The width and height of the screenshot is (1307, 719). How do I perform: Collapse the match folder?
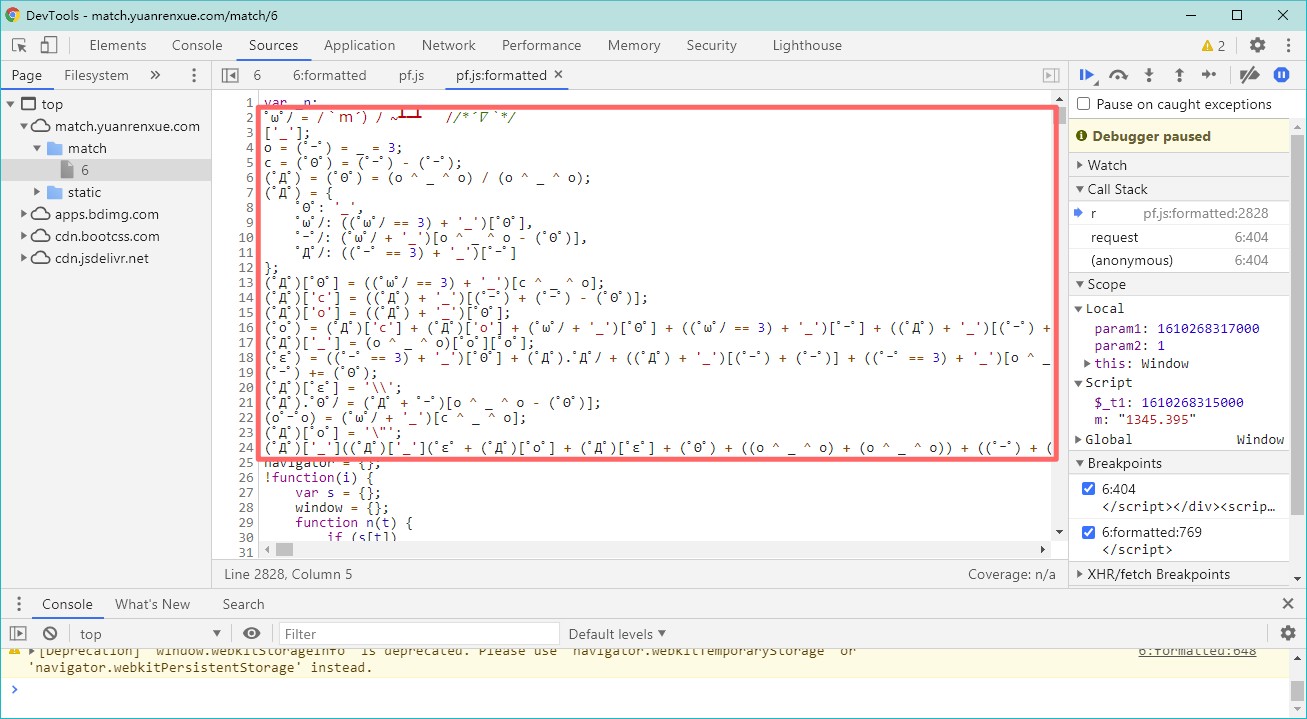[38, 148]
